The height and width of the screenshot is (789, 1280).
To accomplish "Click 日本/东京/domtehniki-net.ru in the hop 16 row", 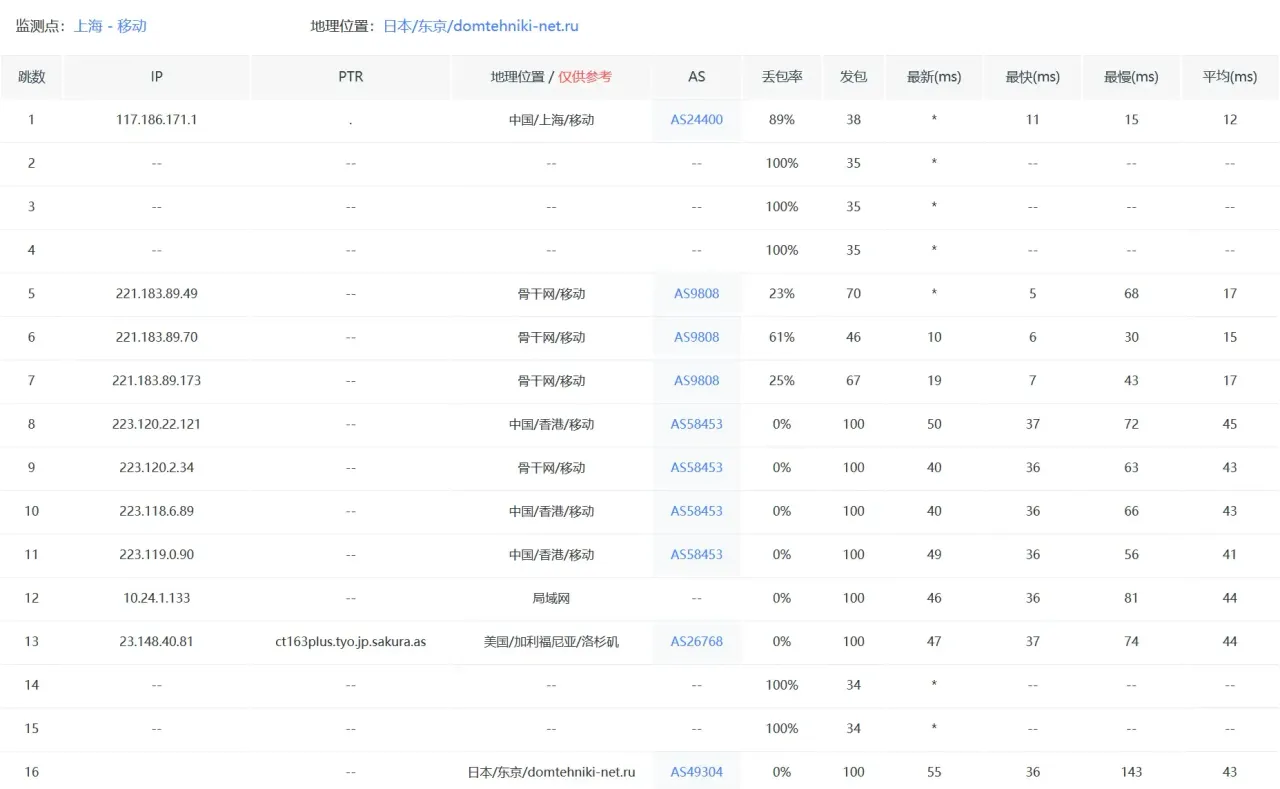I will tap(551, 772).
